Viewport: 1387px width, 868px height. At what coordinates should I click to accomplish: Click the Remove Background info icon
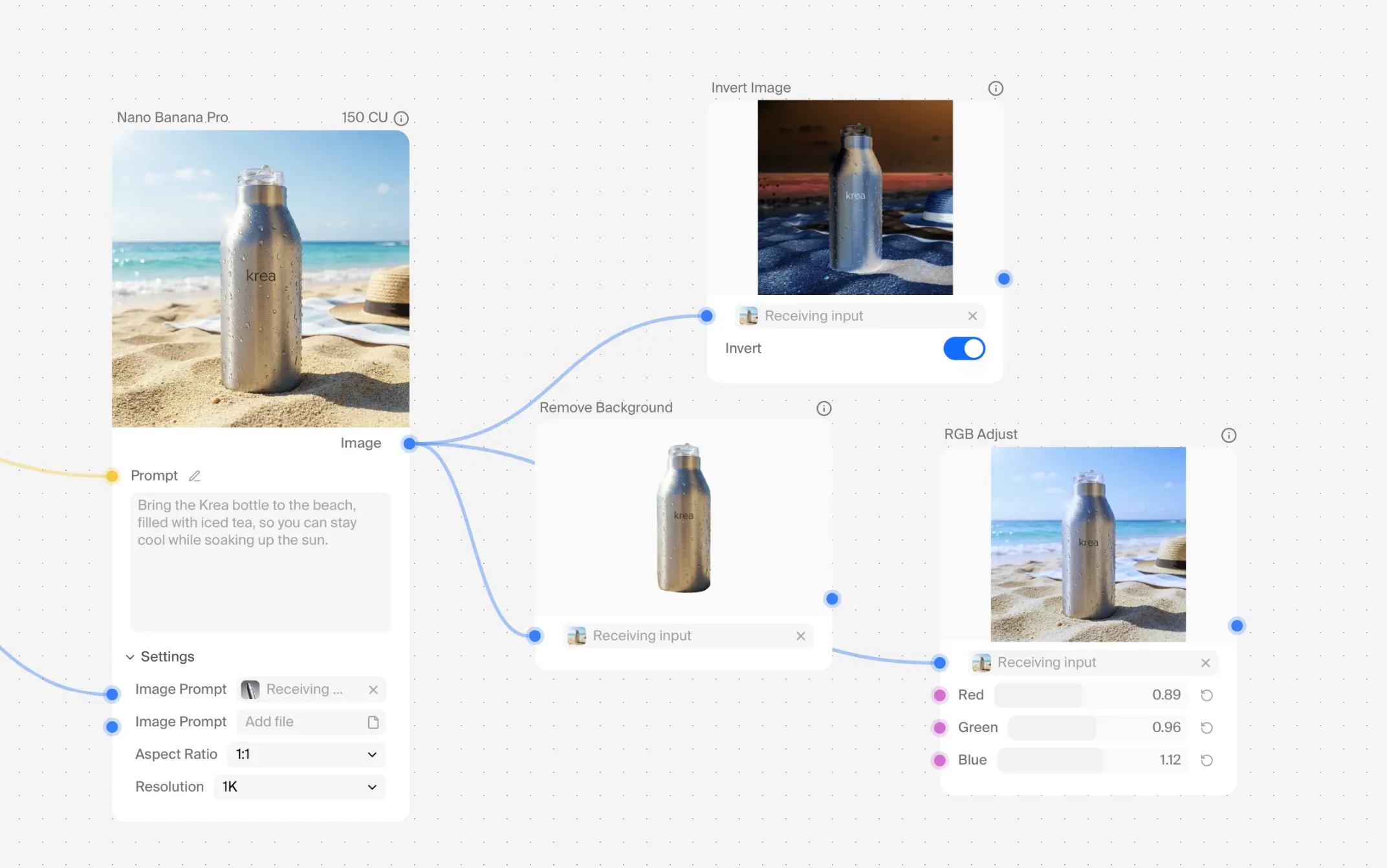click(x=824, y=408)
